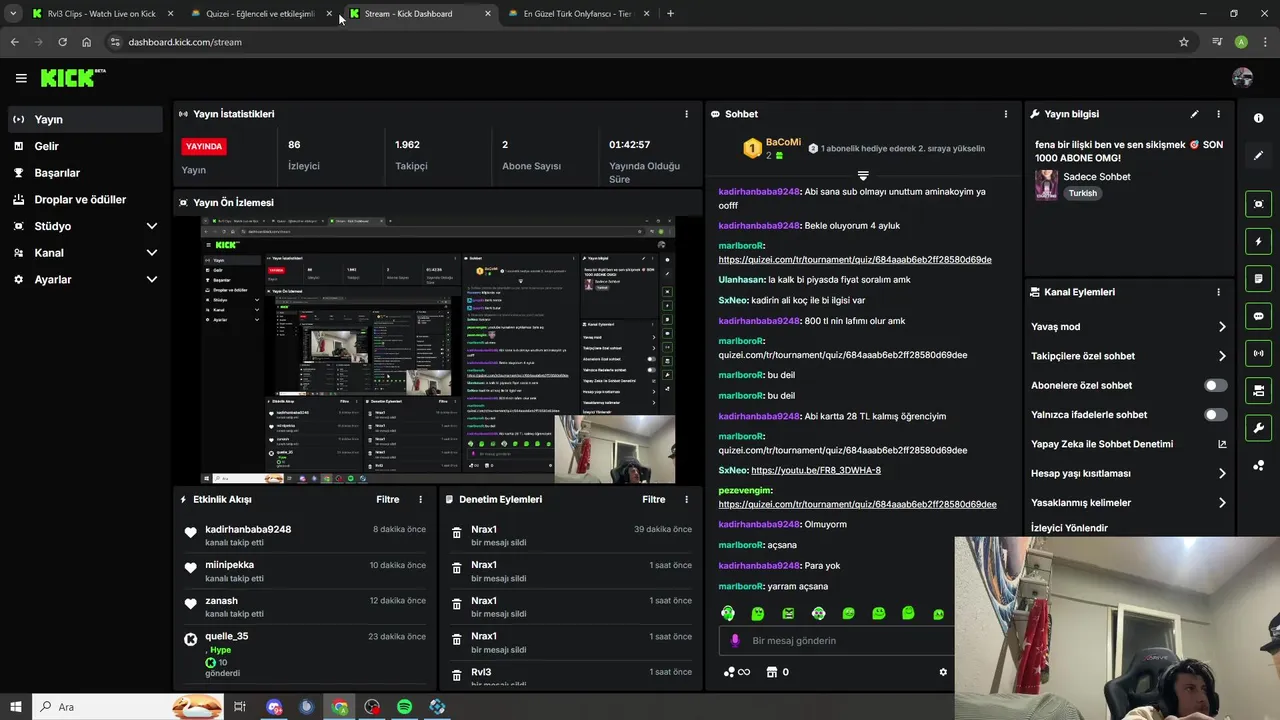
Task: Open external link icon for Yapay Zeka Sohbet Denetimi
Action: click(x=1221, y=444)
